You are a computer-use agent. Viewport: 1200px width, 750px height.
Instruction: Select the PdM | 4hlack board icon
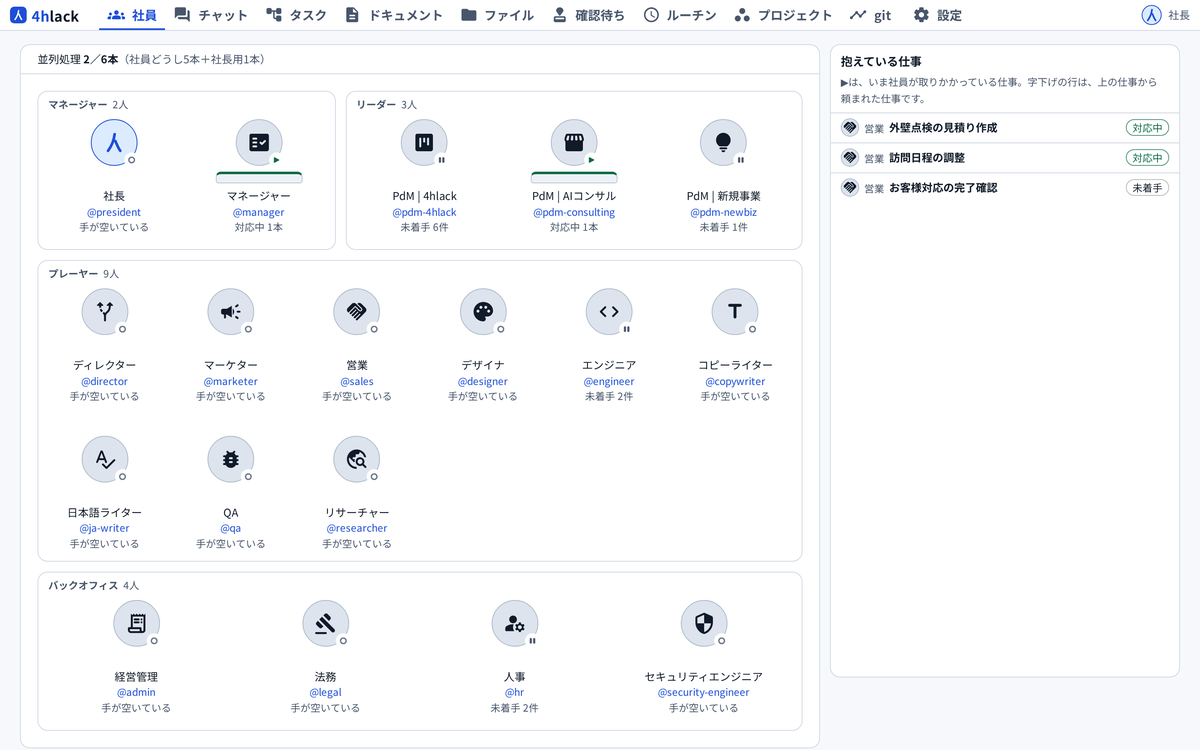click(x=424, y=143)
